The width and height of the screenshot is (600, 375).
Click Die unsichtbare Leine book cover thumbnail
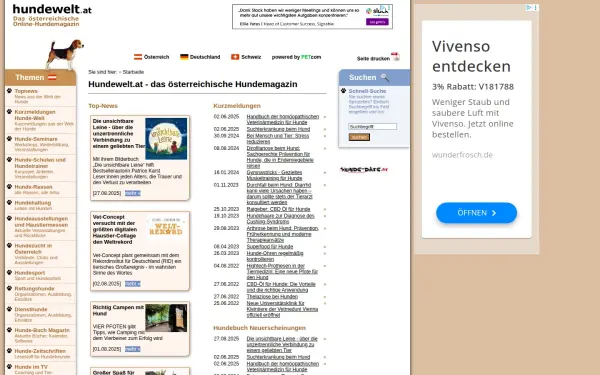coord(166,139)
